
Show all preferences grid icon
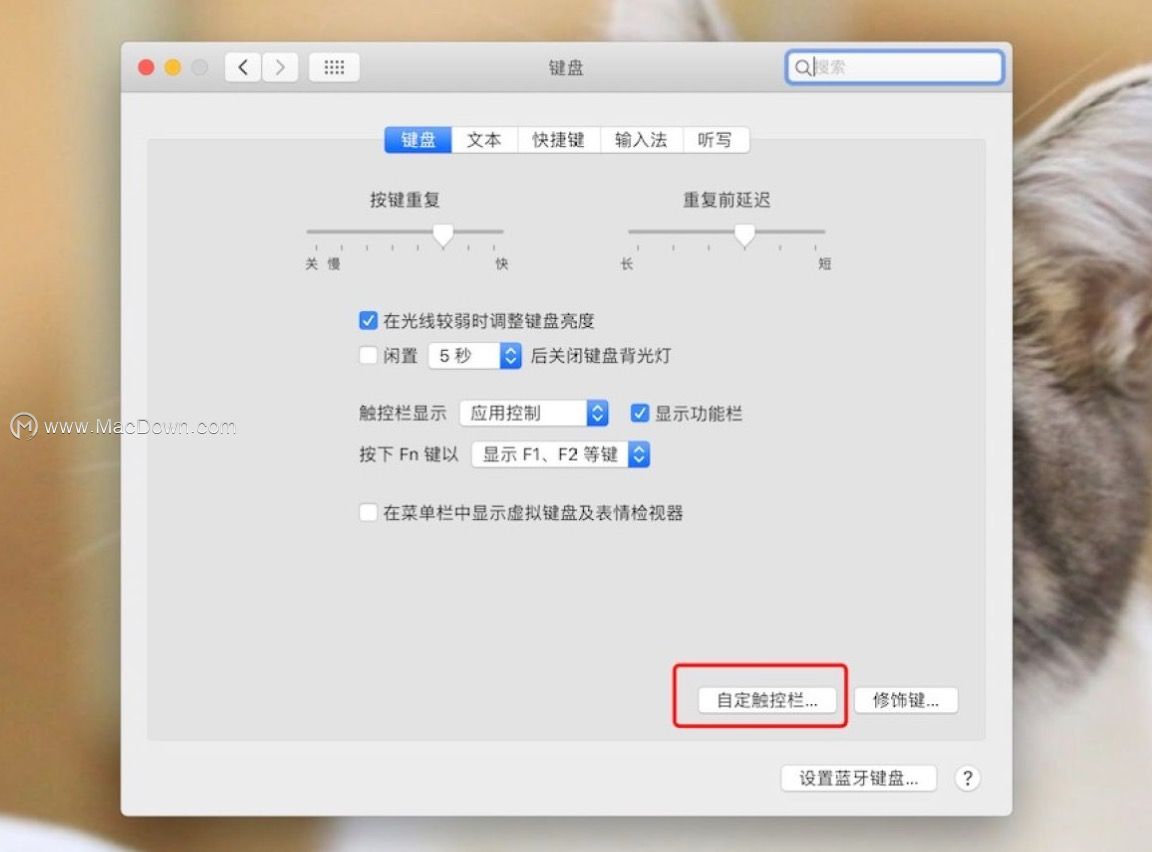tap(334, 68)
